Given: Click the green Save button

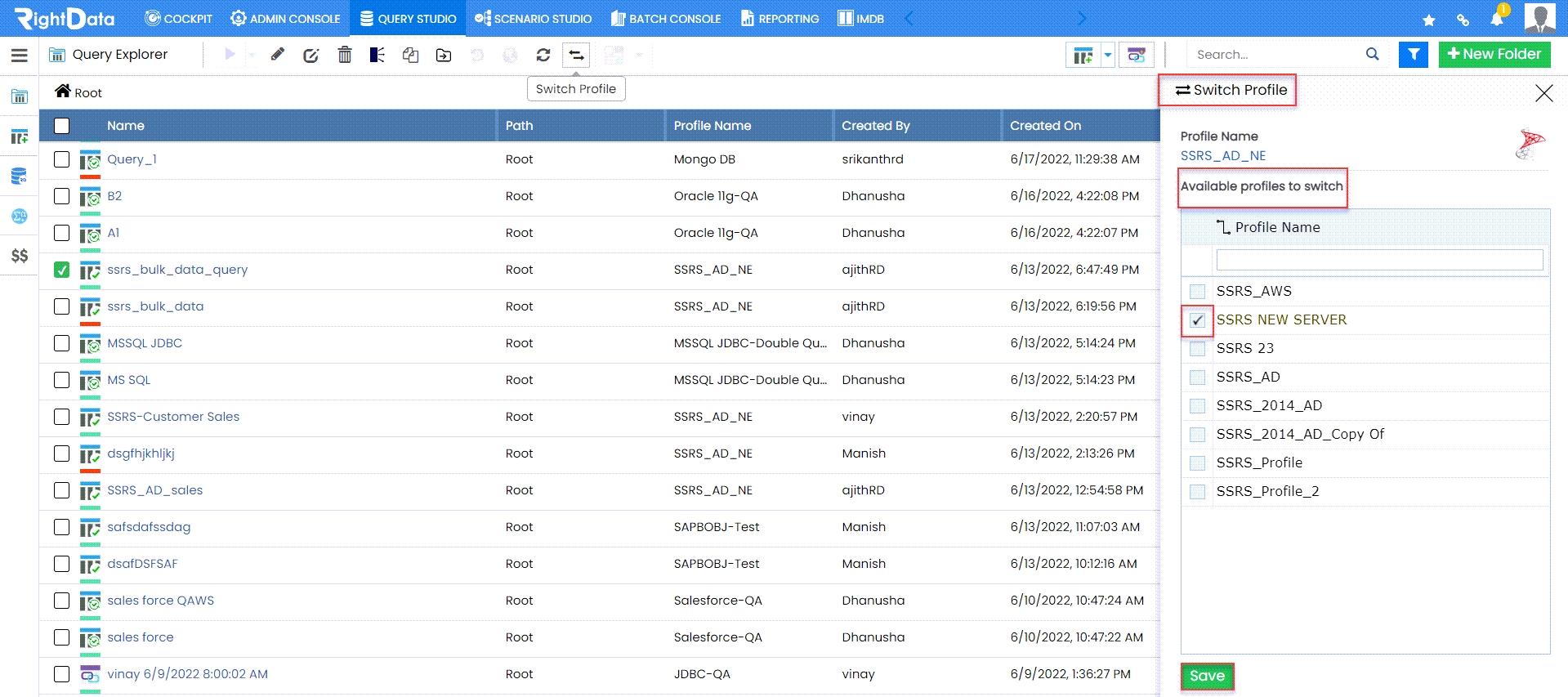Looking at the screenshot, I should tap(1207, 677).
